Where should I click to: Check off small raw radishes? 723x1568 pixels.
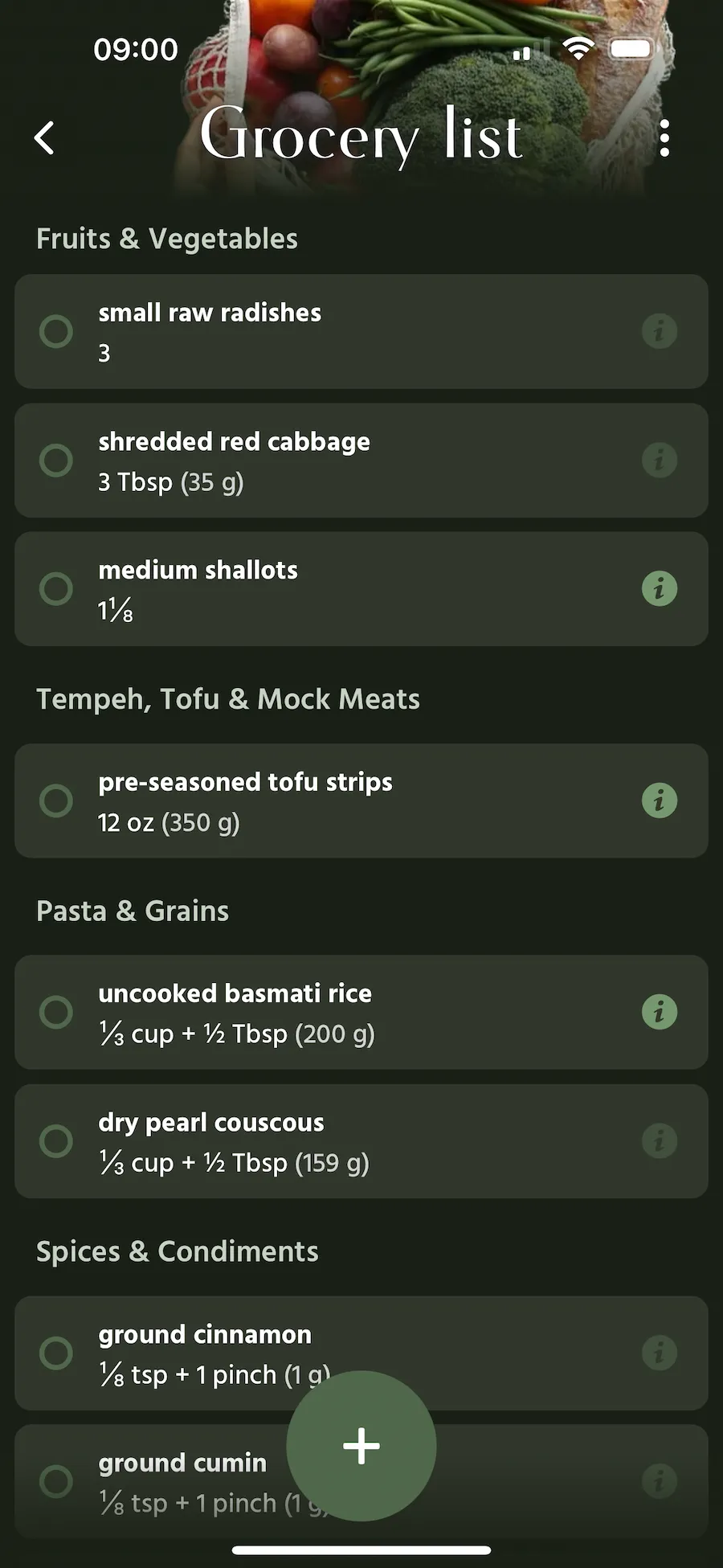[x=56, y=331]
